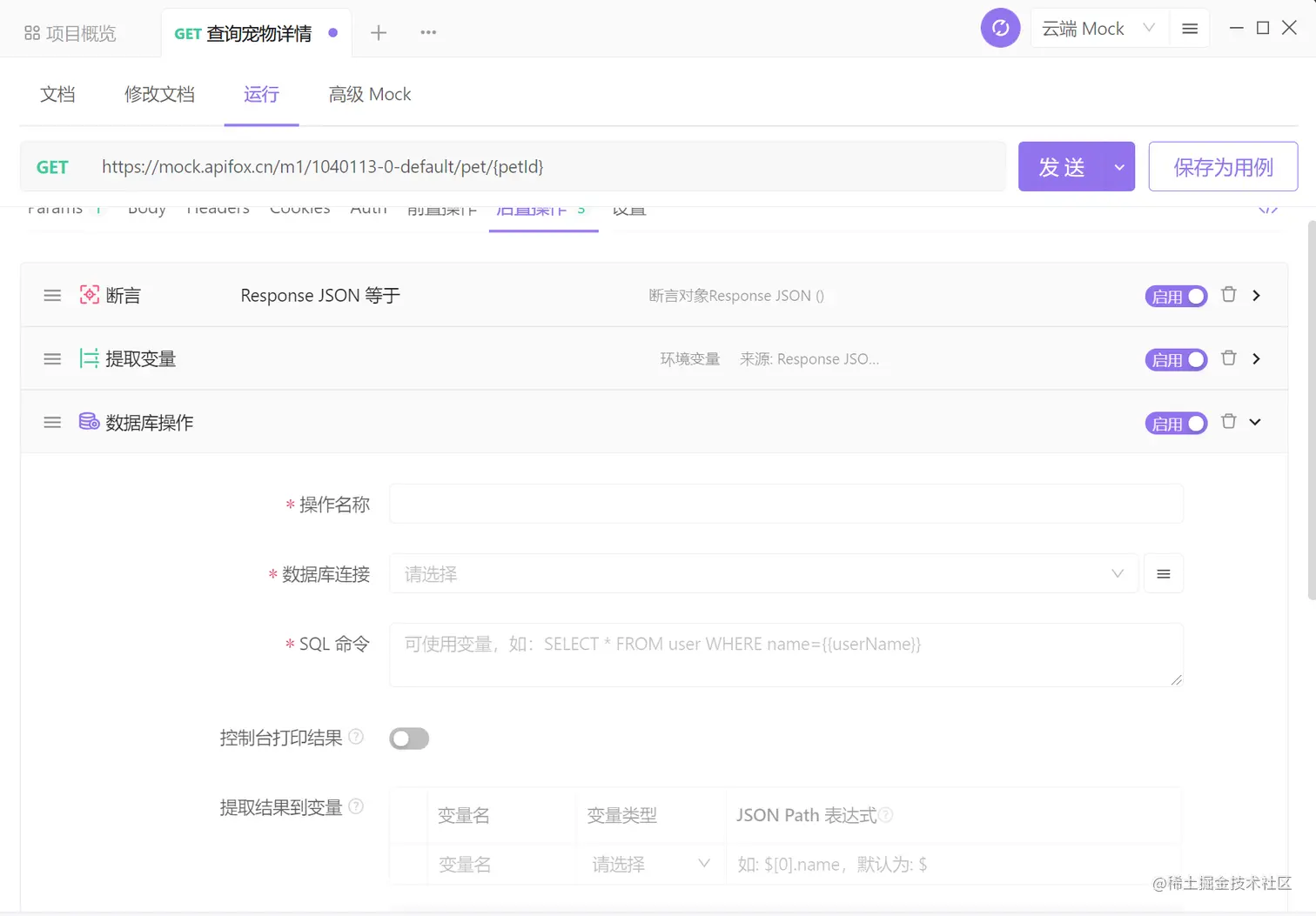Click help icon beside 提取结果到变量
This screenshot has width=1316, height=916.
point(356,806)
